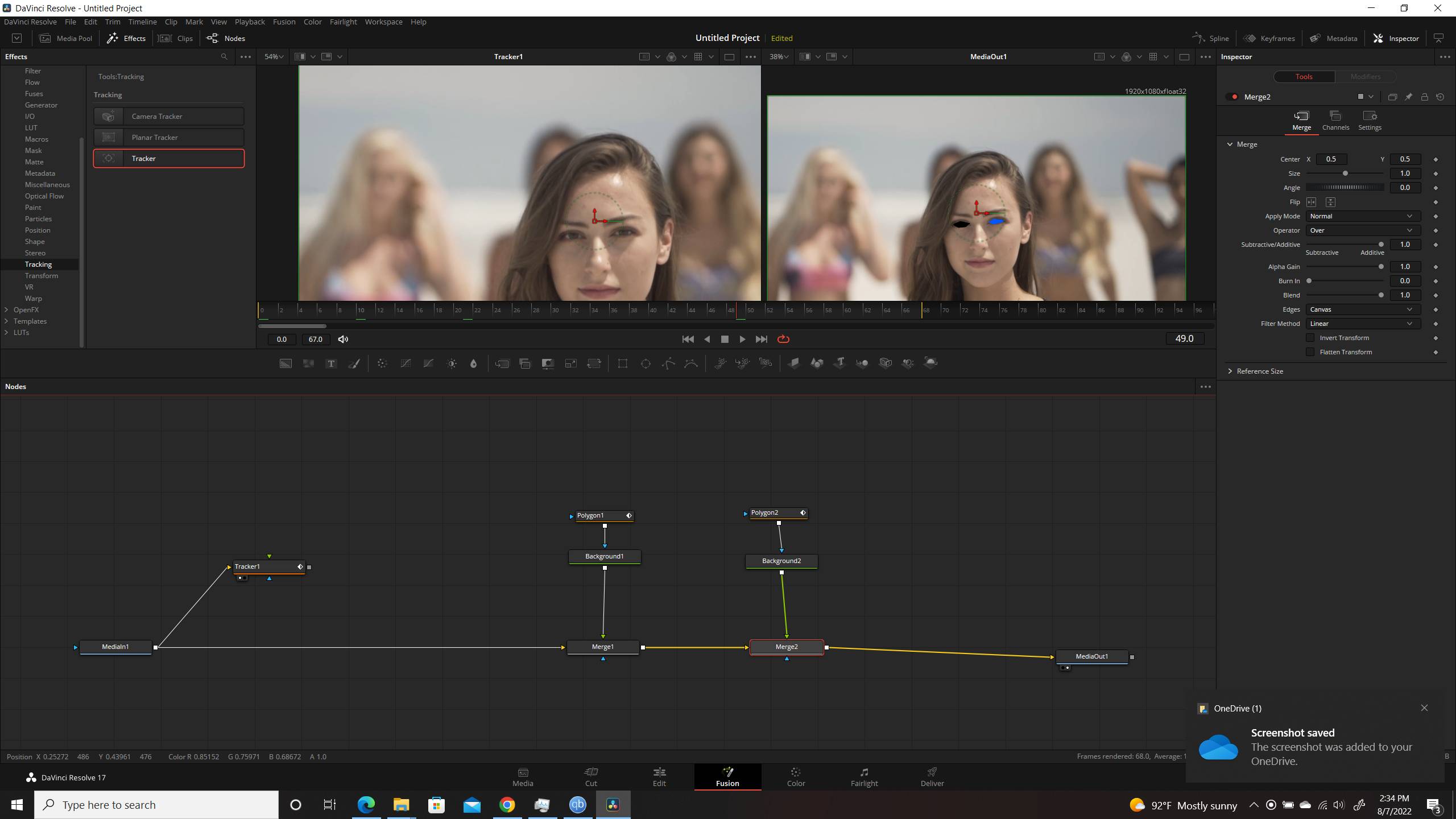
Task: Open the Workspace menu
Action: [x=383, y=22]
